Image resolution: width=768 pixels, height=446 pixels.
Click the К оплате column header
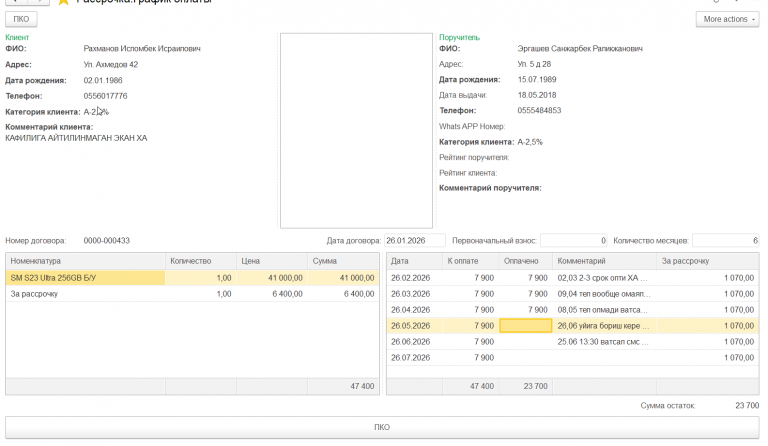[x=471, y=261]
